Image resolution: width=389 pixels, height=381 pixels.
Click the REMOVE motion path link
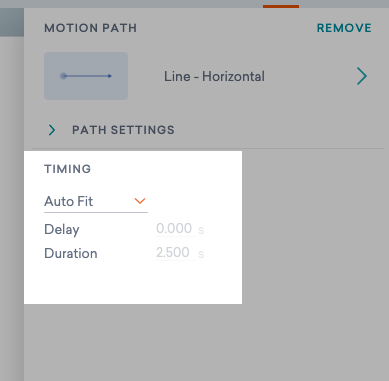click(x=344, y=28)
